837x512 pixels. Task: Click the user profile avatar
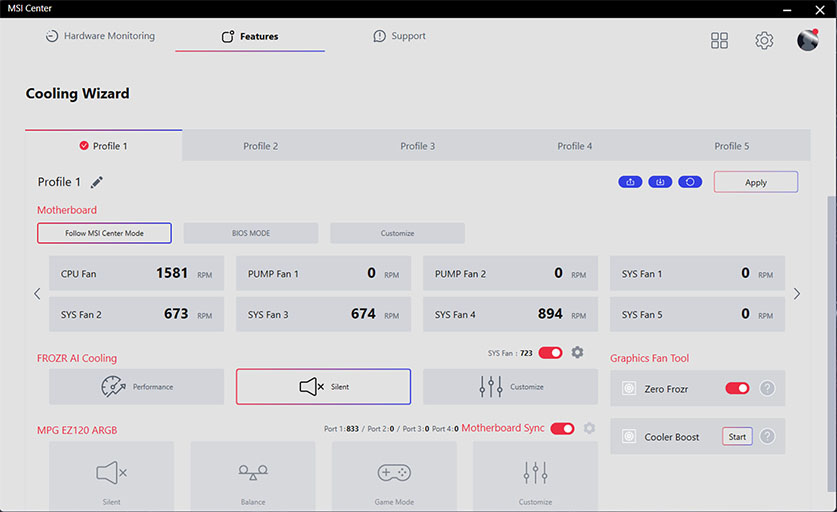(x=807, y=40)
